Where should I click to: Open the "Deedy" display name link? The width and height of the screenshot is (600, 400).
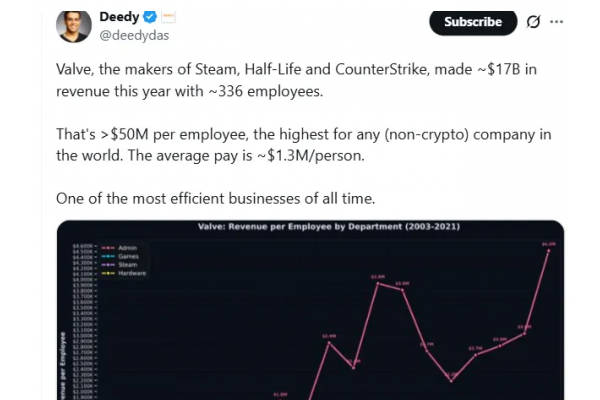click(x=119, y=17)
